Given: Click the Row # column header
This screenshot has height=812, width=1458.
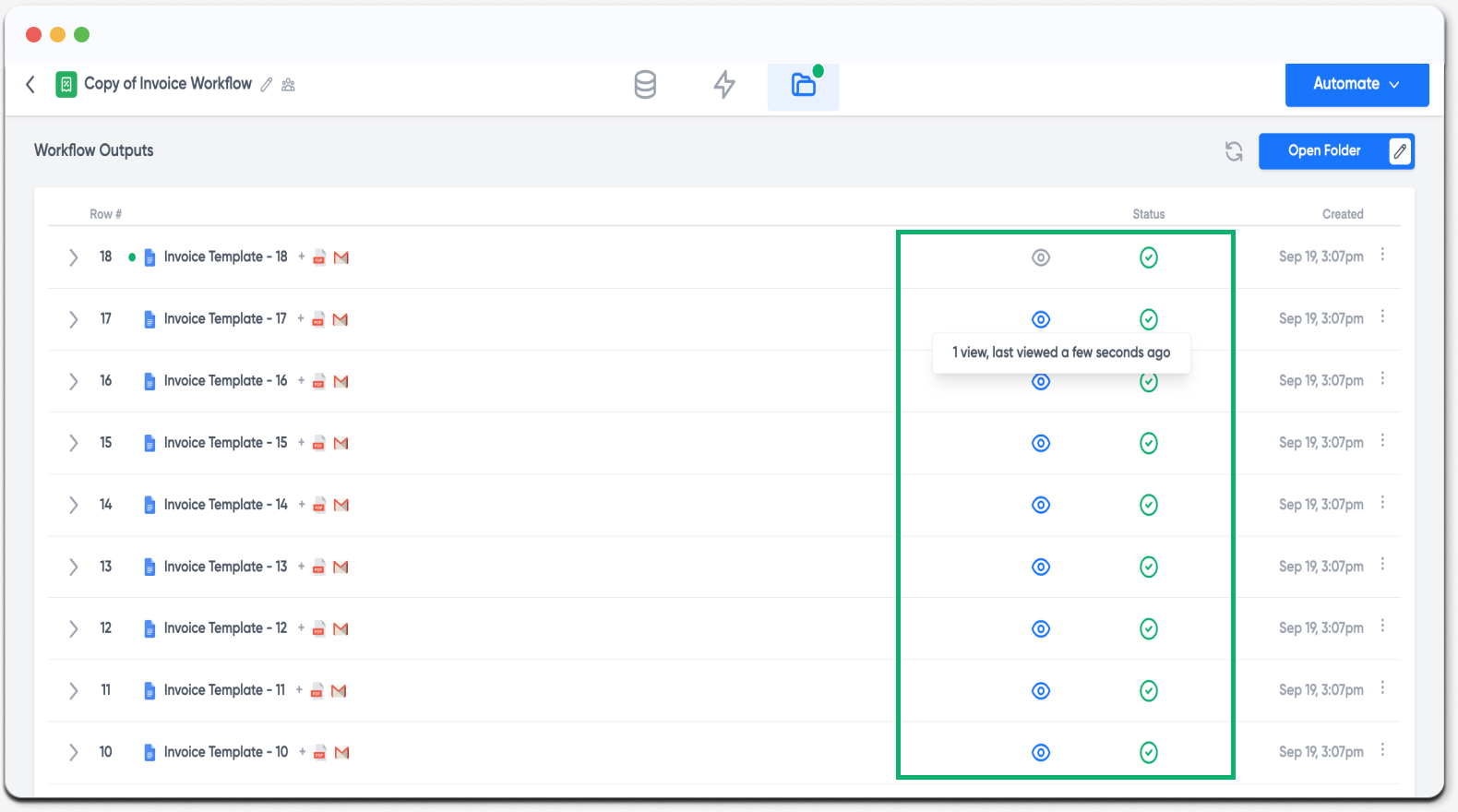Looking at the screenshot, I should [105, 214].
